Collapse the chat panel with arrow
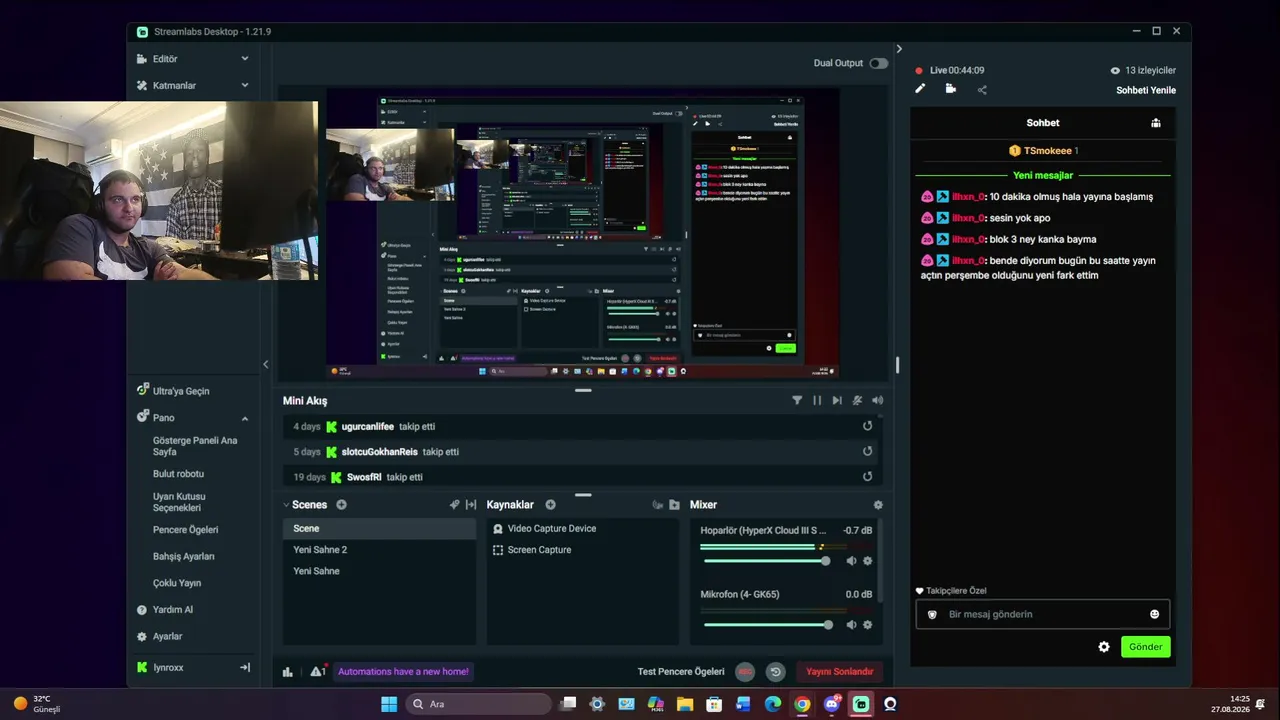The height and width of the screenshot is (720, 1280). (x=899, y=49)
